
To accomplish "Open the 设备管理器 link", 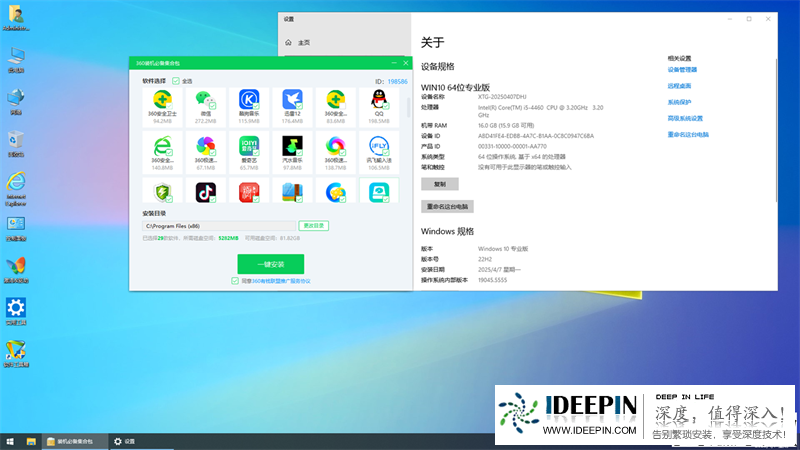I will (x=682, y=70).
